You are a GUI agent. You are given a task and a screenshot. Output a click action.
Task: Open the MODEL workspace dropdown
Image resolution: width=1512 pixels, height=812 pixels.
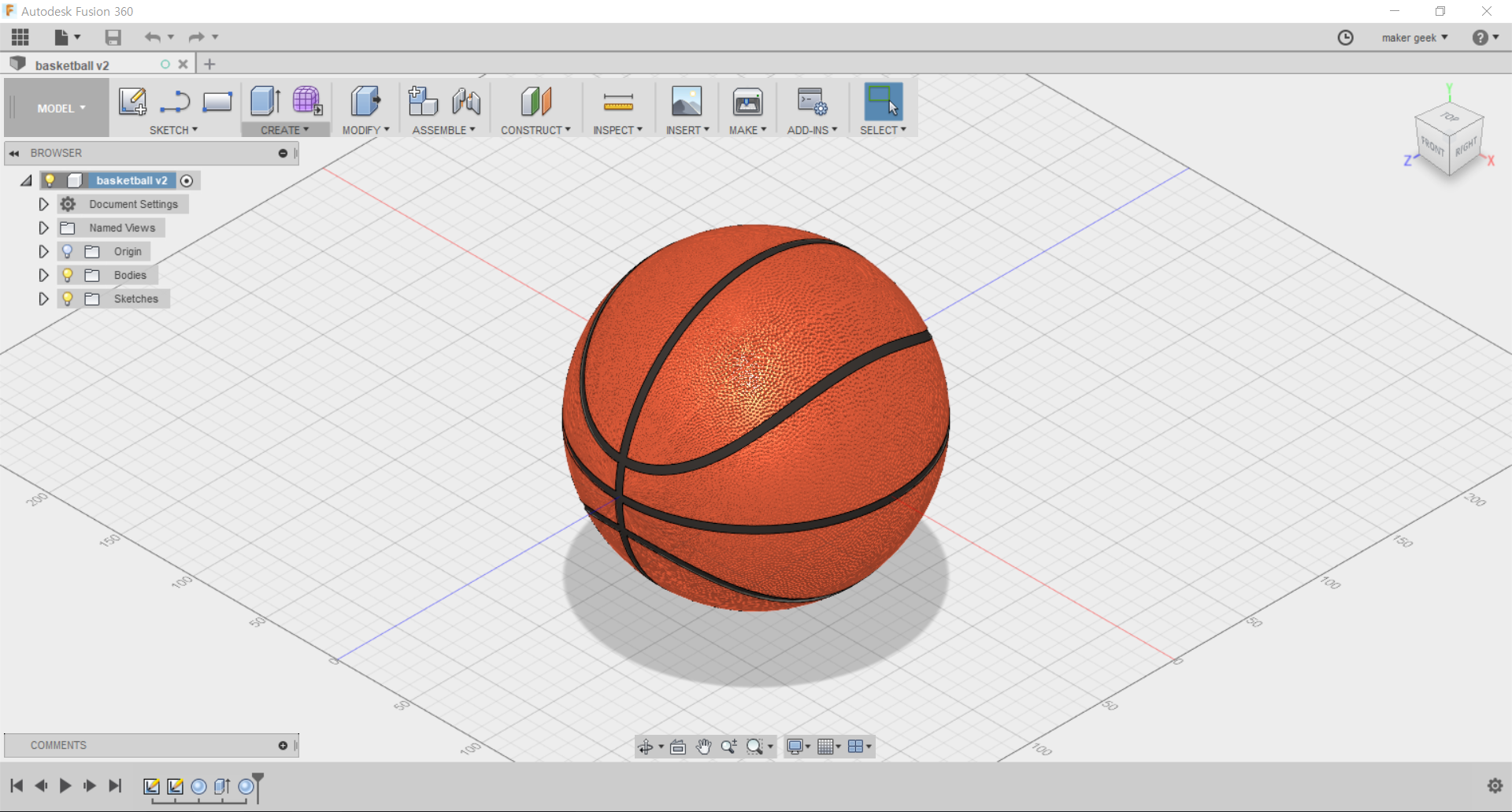point(61,109)
